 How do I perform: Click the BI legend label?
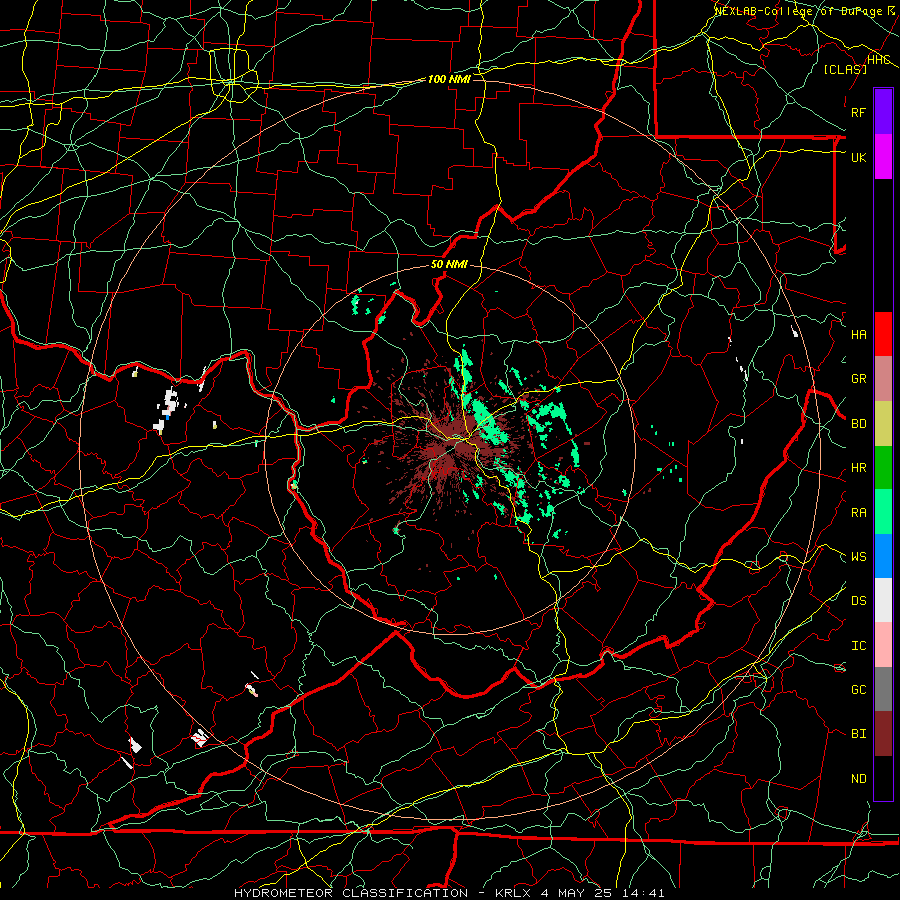(858, 734)
